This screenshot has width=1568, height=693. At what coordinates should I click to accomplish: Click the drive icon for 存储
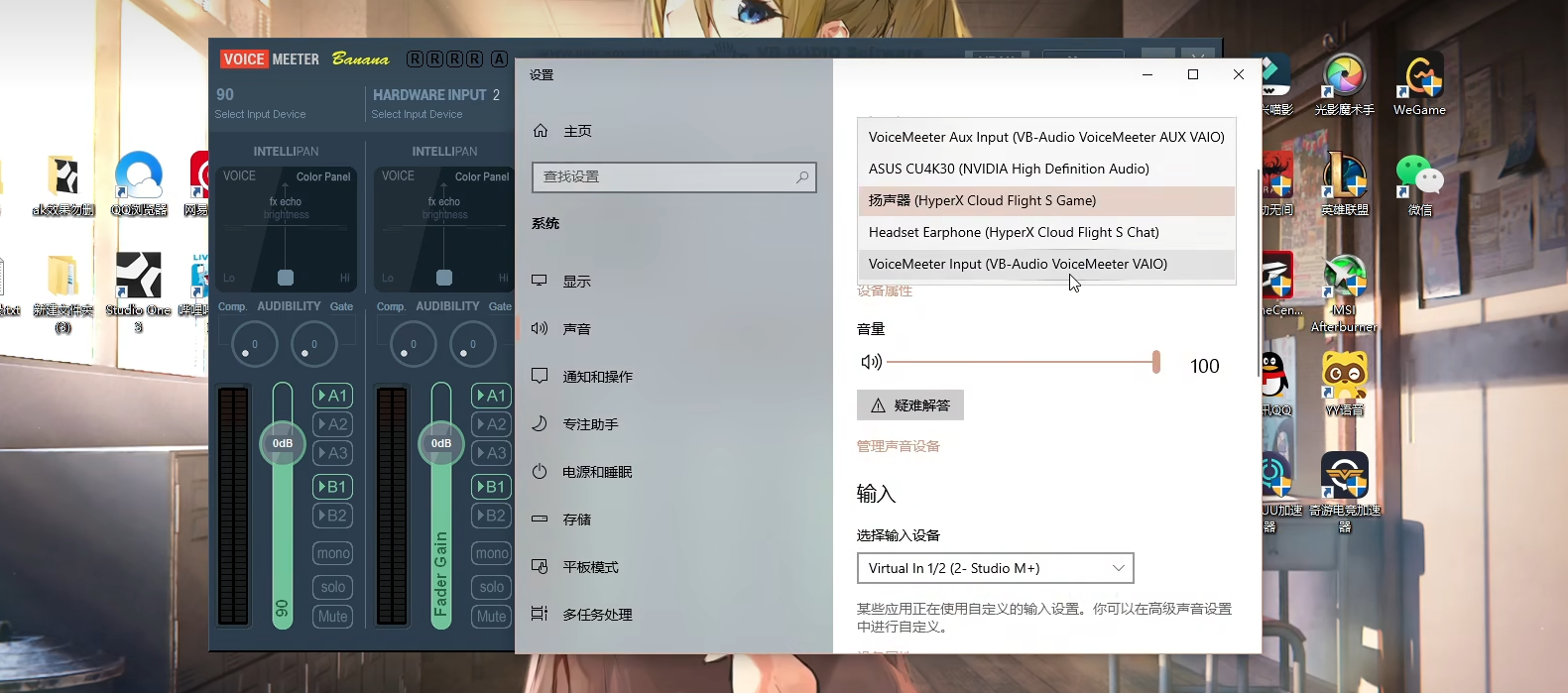540,519
